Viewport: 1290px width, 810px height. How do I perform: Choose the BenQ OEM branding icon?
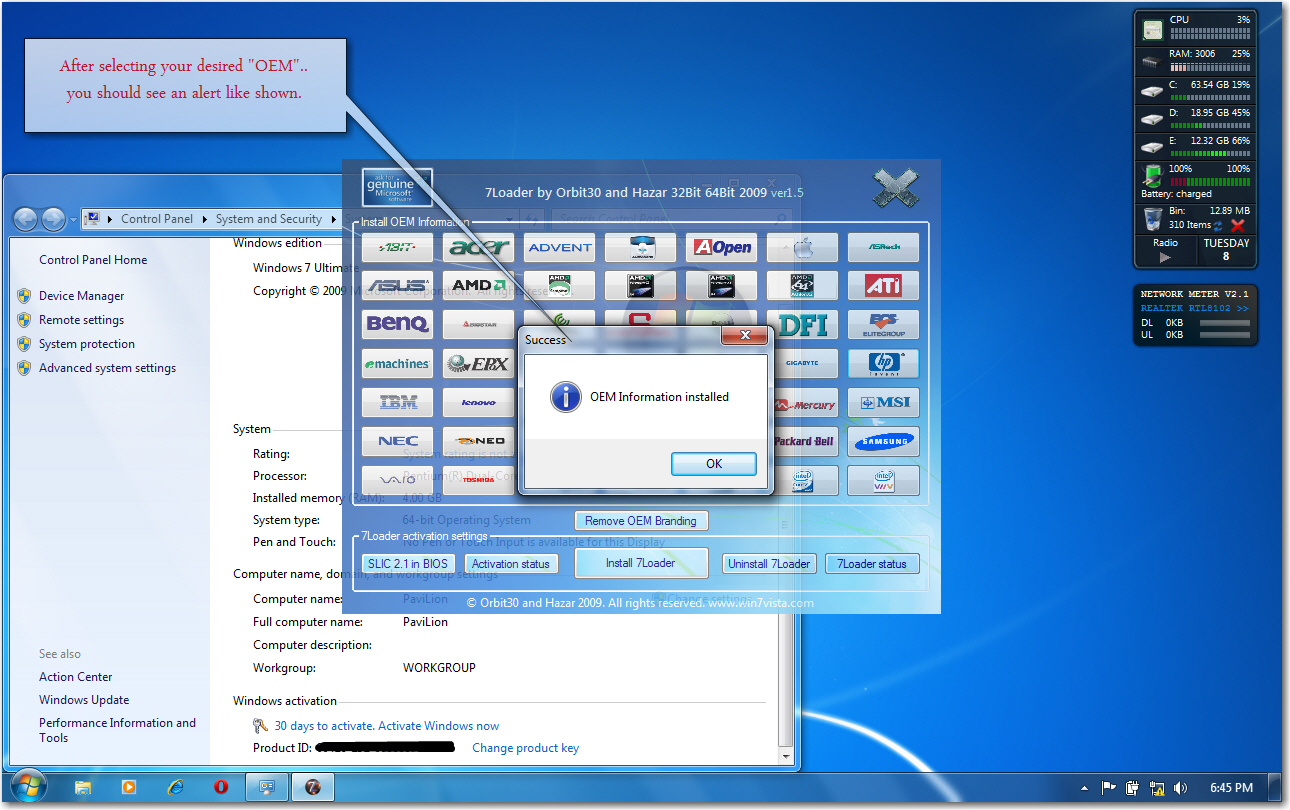pyautogui.click(x=398, y=324)
